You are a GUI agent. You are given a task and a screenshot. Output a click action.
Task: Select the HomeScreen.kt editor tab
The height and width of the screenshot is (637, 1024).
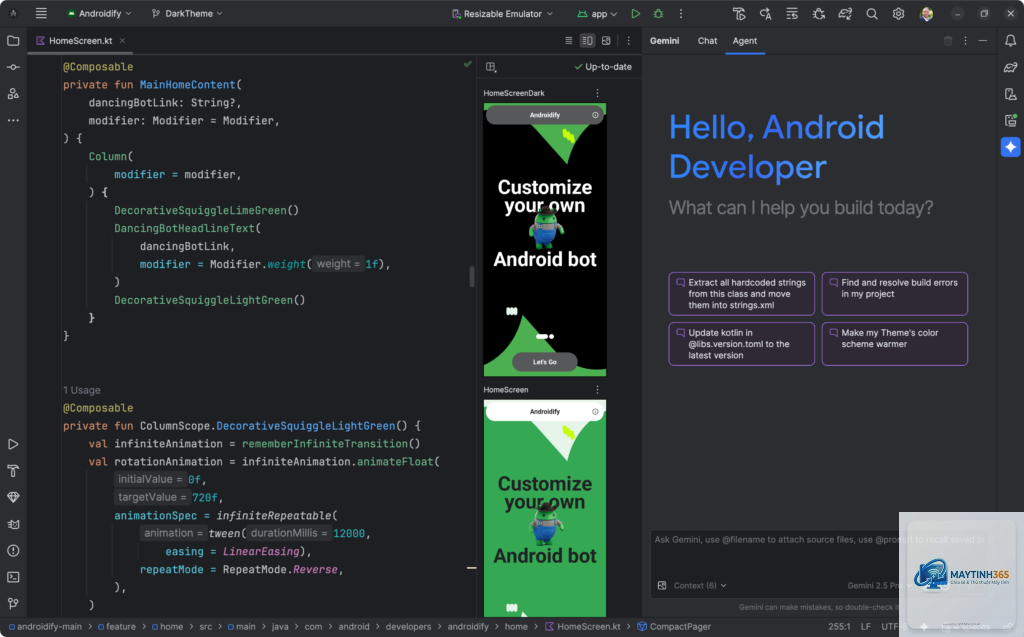[80, 41]
